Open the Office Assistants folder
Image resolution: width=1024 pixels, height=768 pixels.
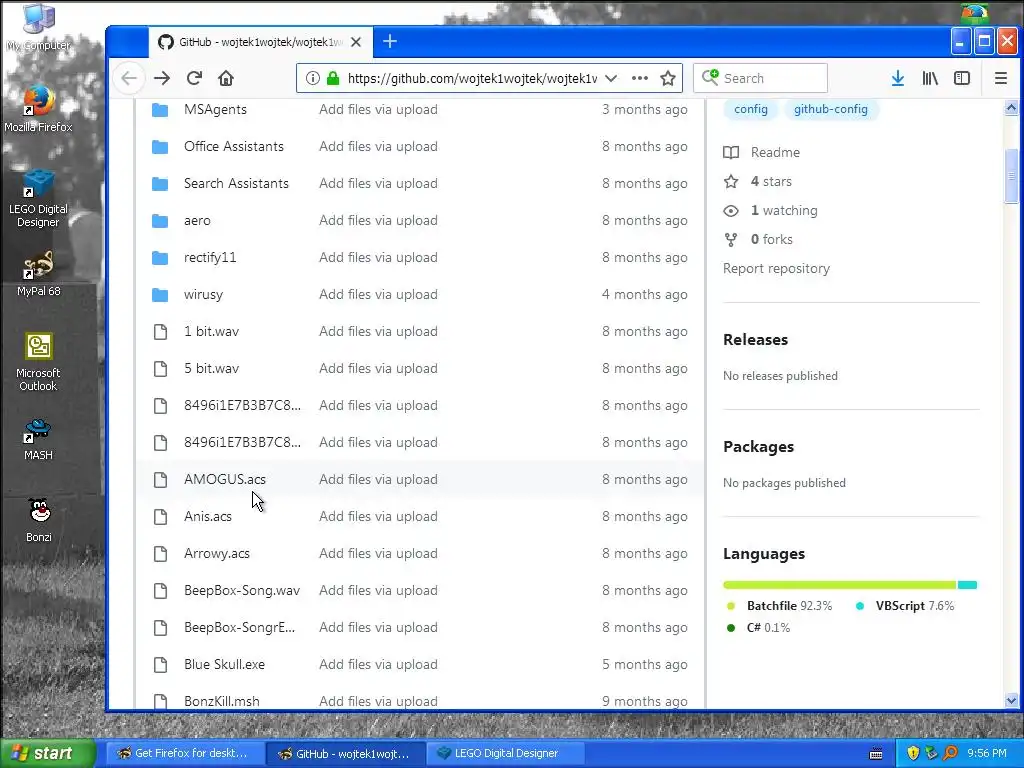point(234,146)
